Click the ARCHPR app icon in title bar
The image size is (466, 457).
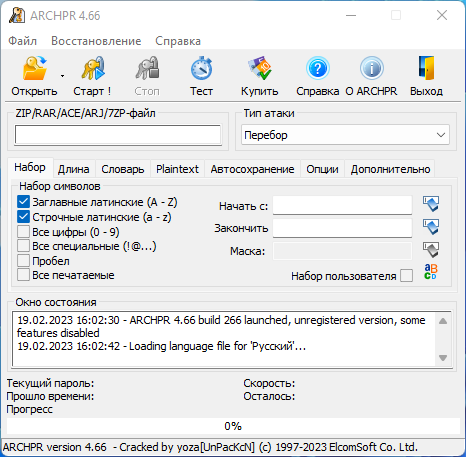[x=17, y=15]
